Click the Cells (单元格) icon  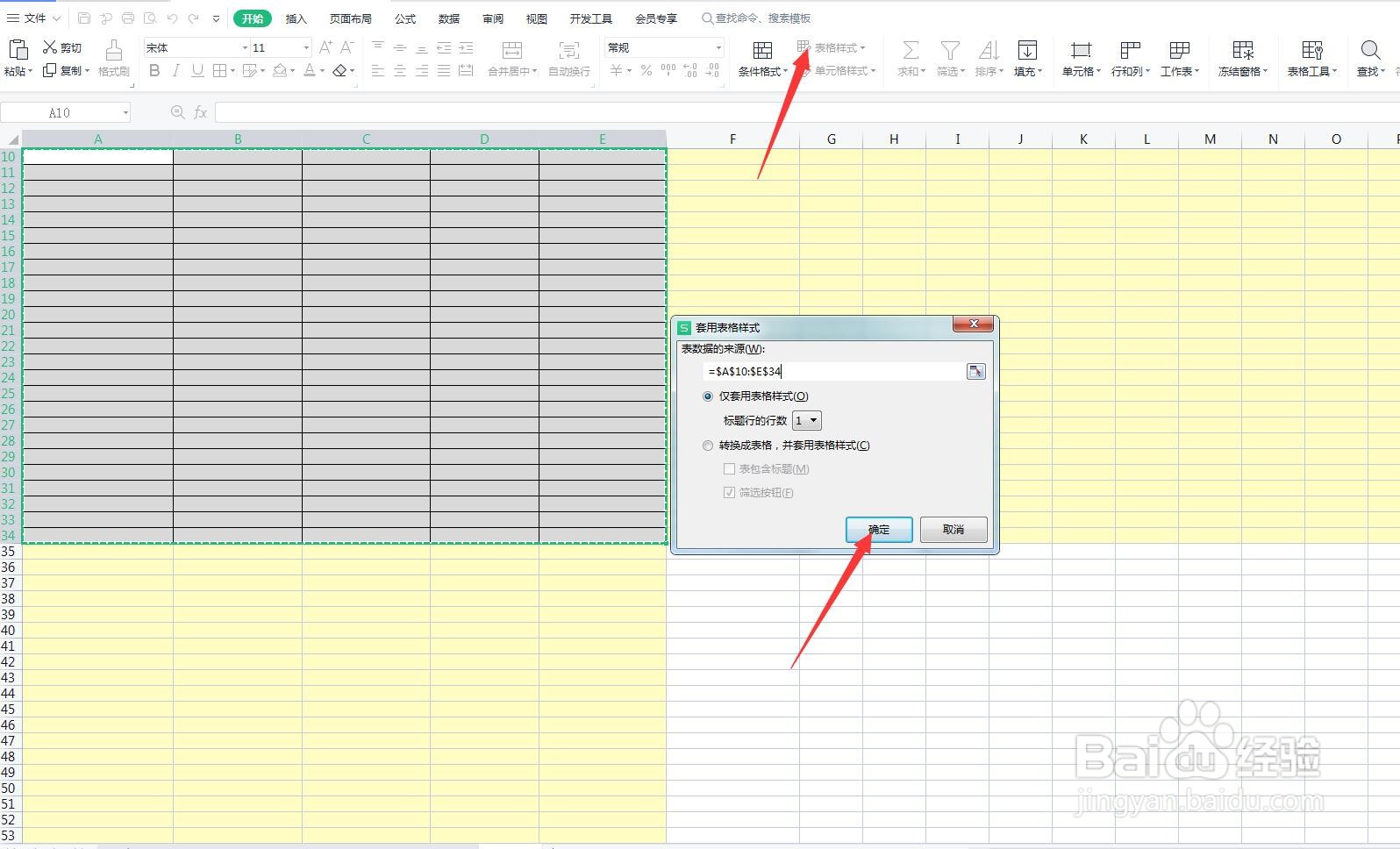click(x=1081, y=50)
